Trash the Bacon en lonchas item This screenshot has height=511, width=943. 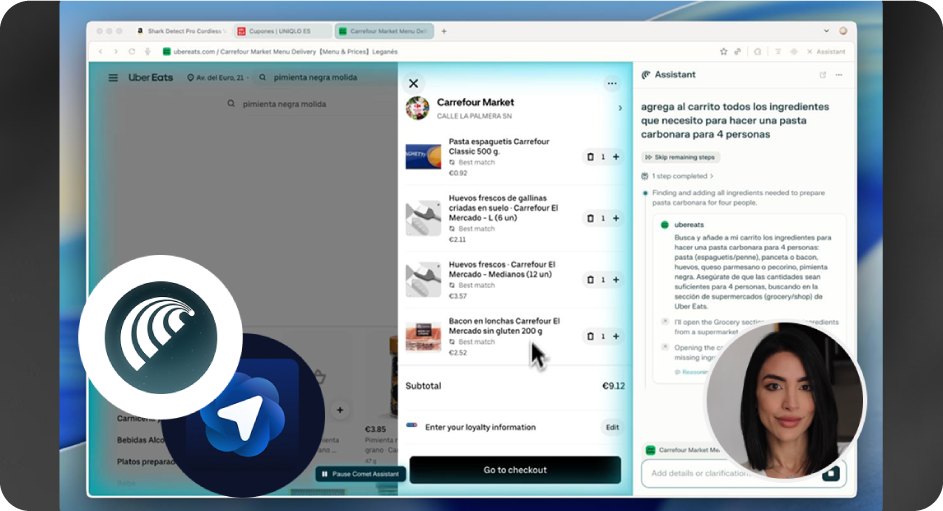(590, 336)
